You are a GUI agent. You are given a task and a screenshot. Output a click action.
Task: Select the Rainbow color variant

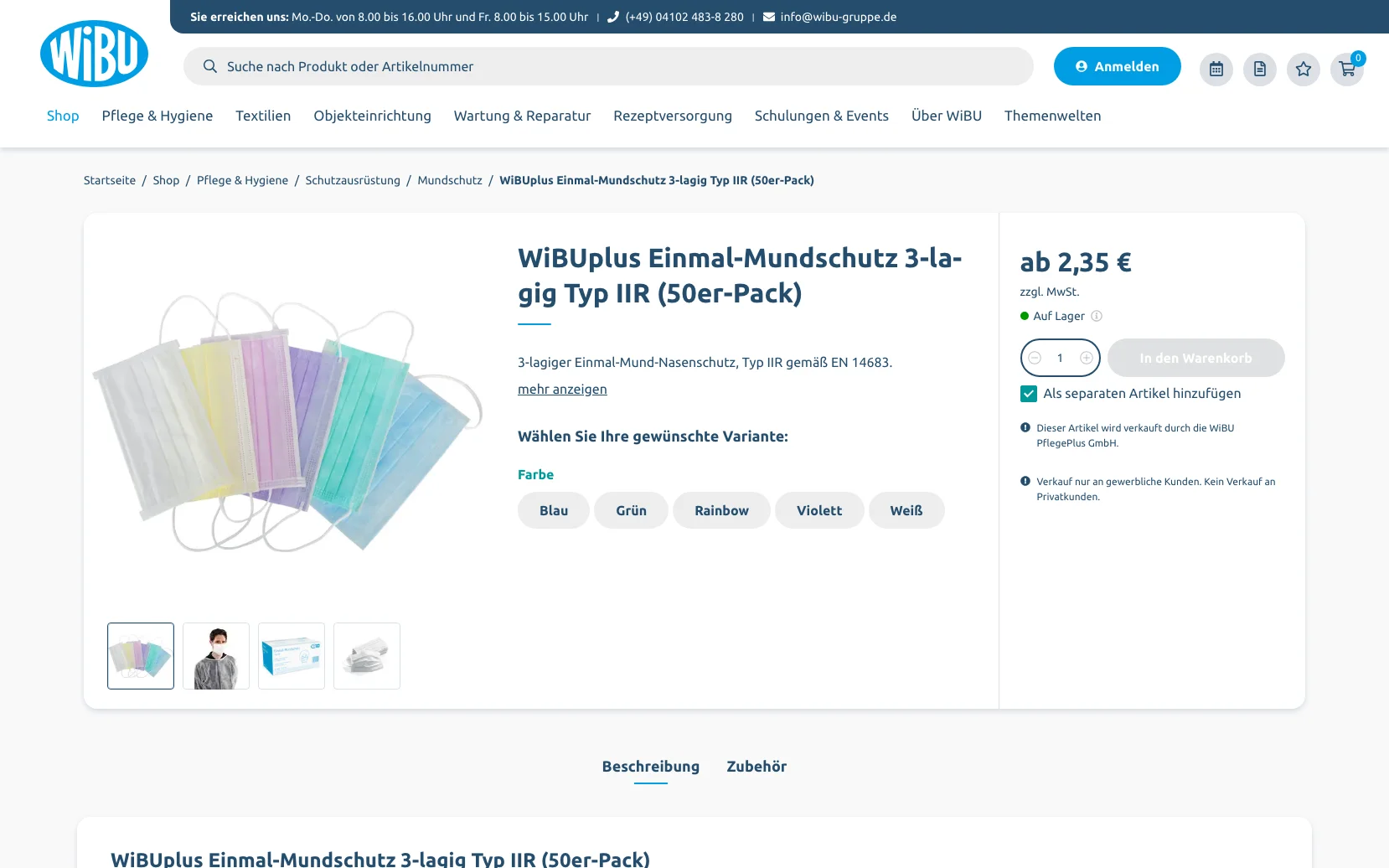721,510
